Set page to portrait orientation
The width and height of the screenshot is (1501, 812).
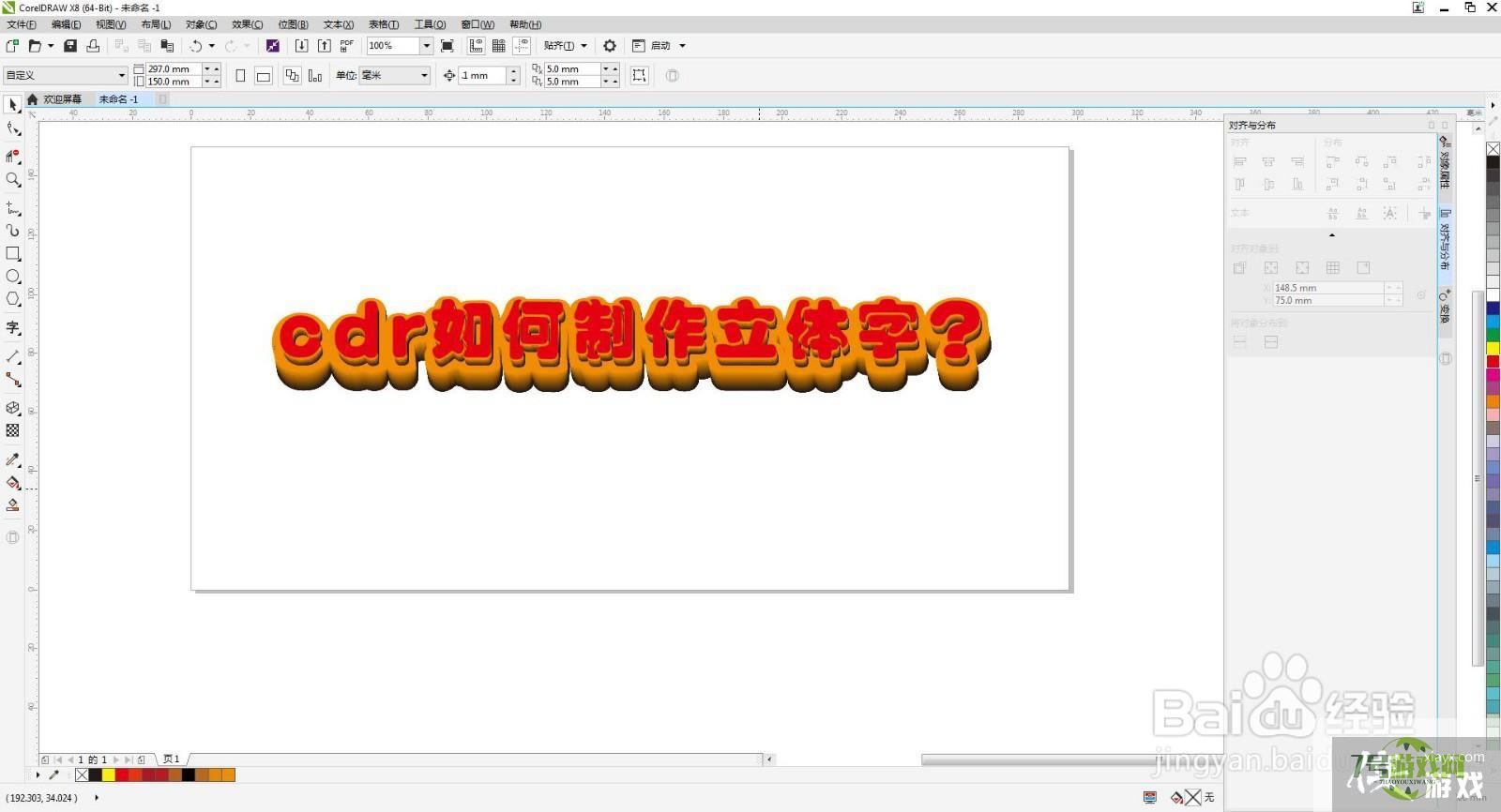pyautogui.click(x=240, y=75)
